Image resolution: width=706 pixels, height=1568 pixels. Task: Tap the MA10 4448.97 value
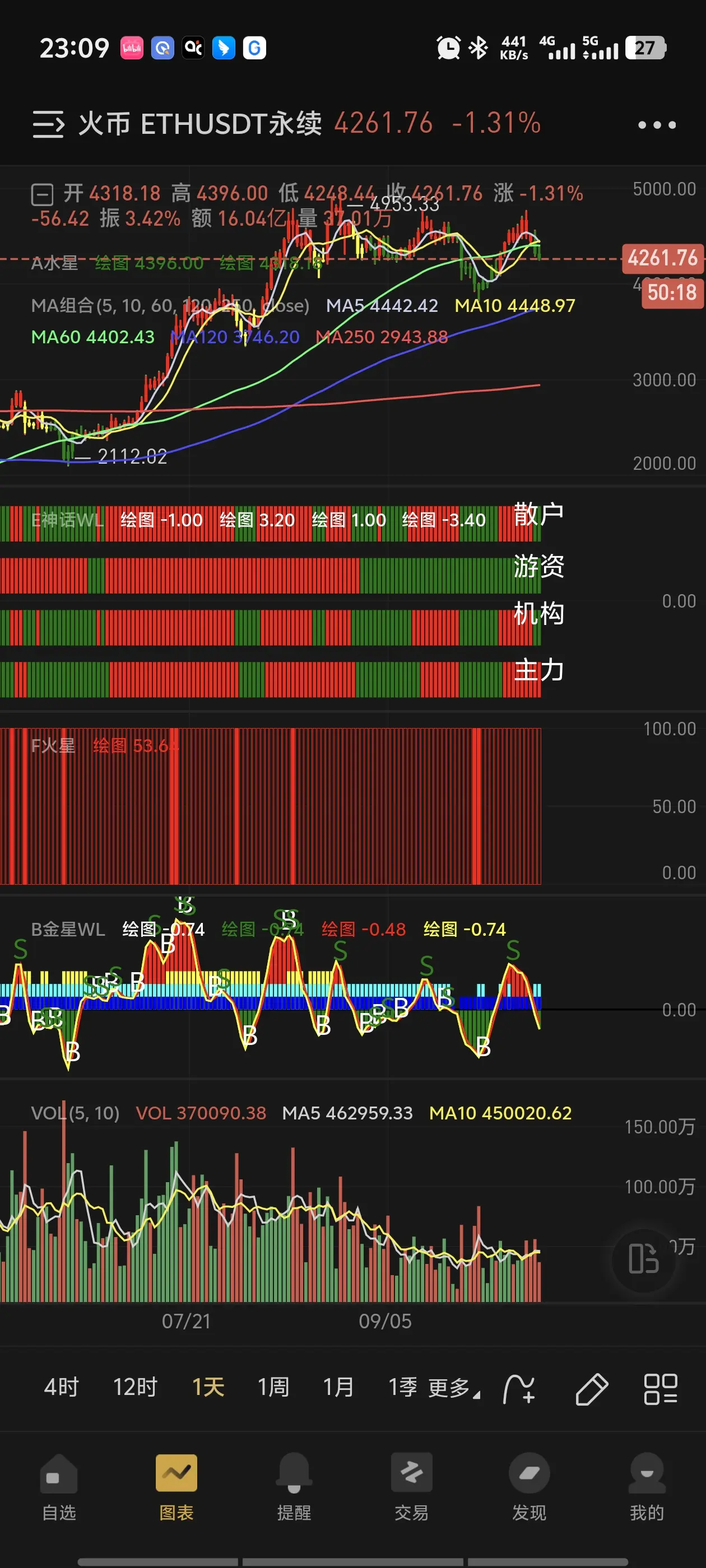[x=515, y=305]
